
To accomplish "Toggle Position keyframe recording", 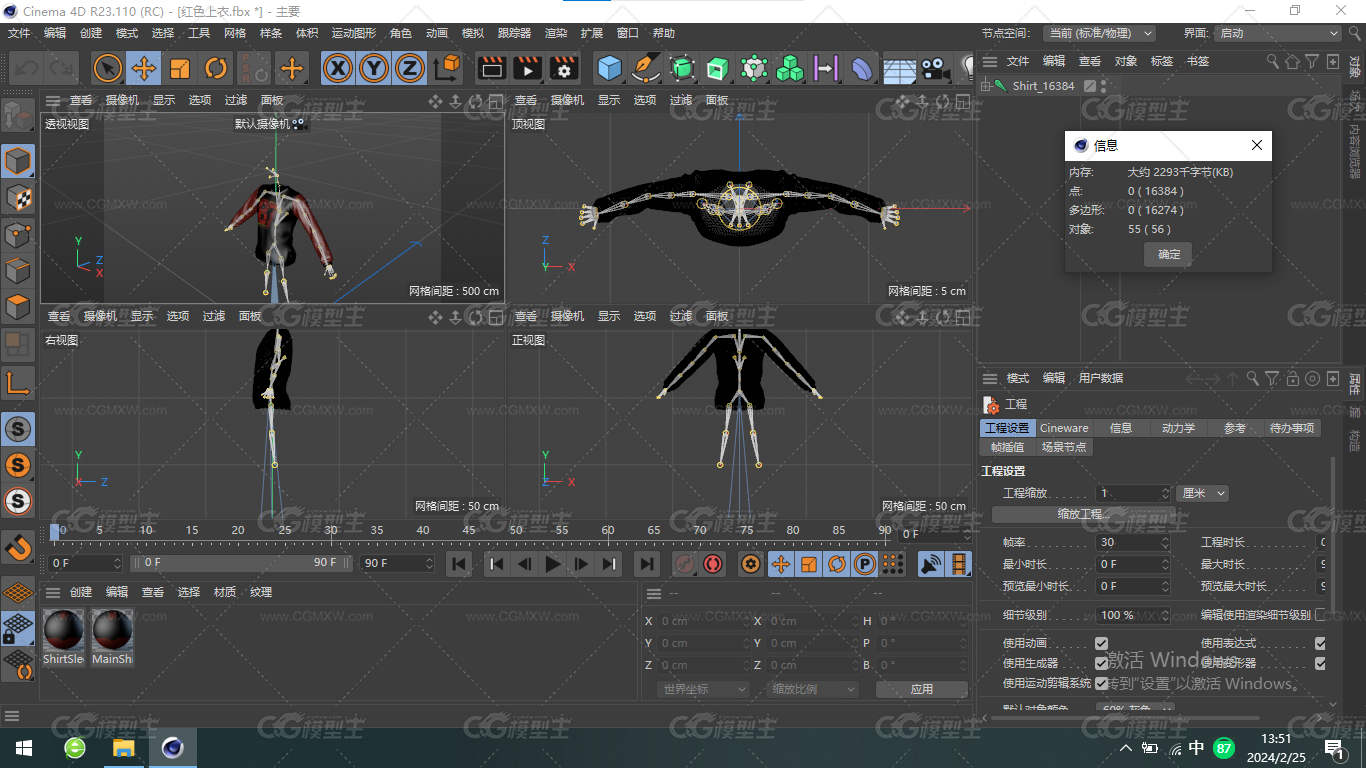I will pyautogui.click(x=780, y=564).
